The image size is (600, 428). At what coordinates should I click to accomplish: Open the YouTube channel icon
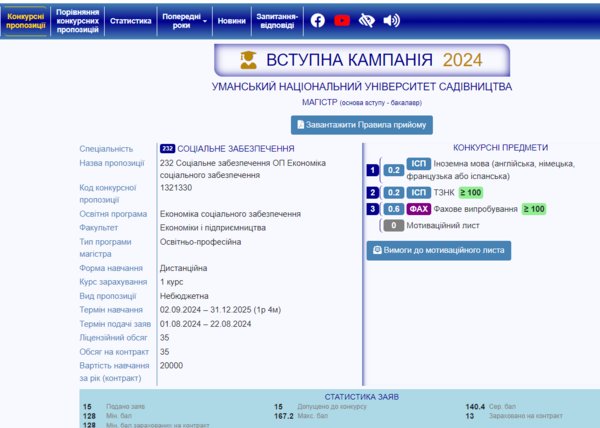[342, 20]
